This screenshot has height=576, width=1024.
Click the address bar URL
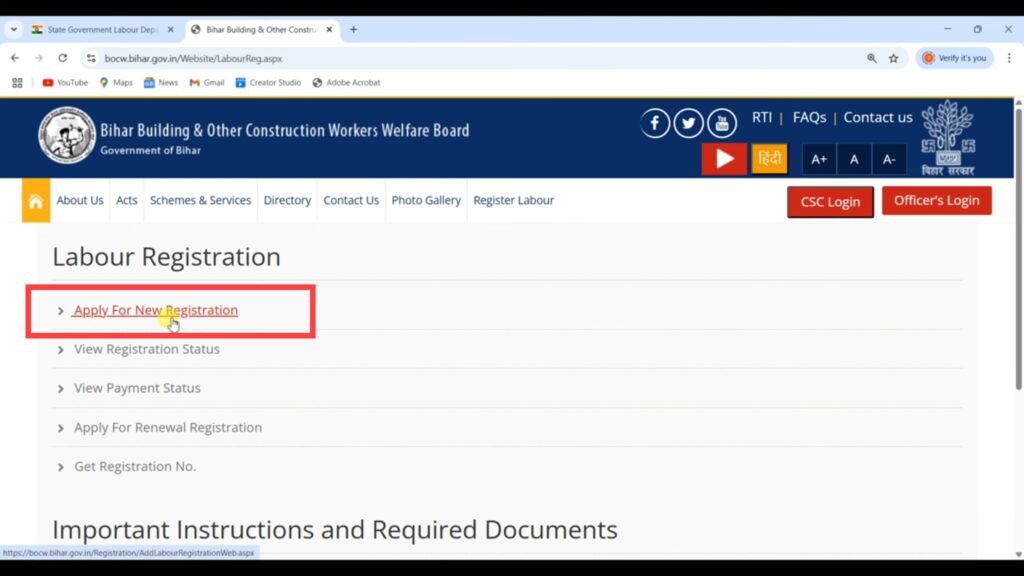pyautogui.click(x=193, y=59)
